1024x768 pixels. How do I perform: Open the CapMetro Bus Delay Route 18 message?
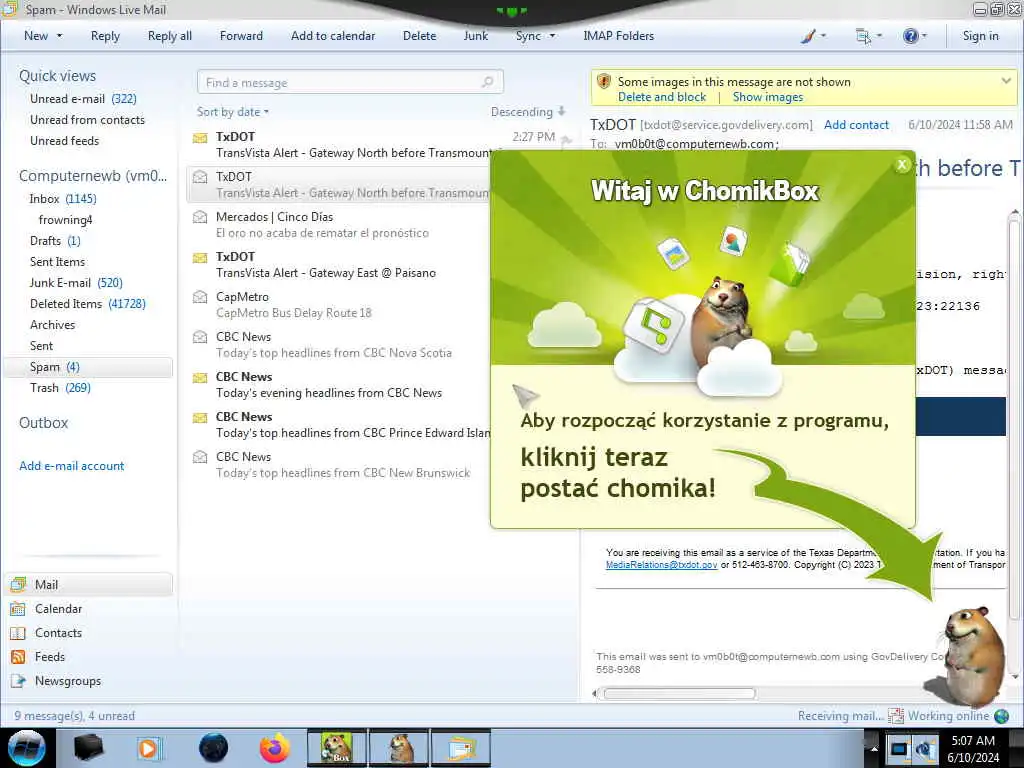click(x=338, y=304)
